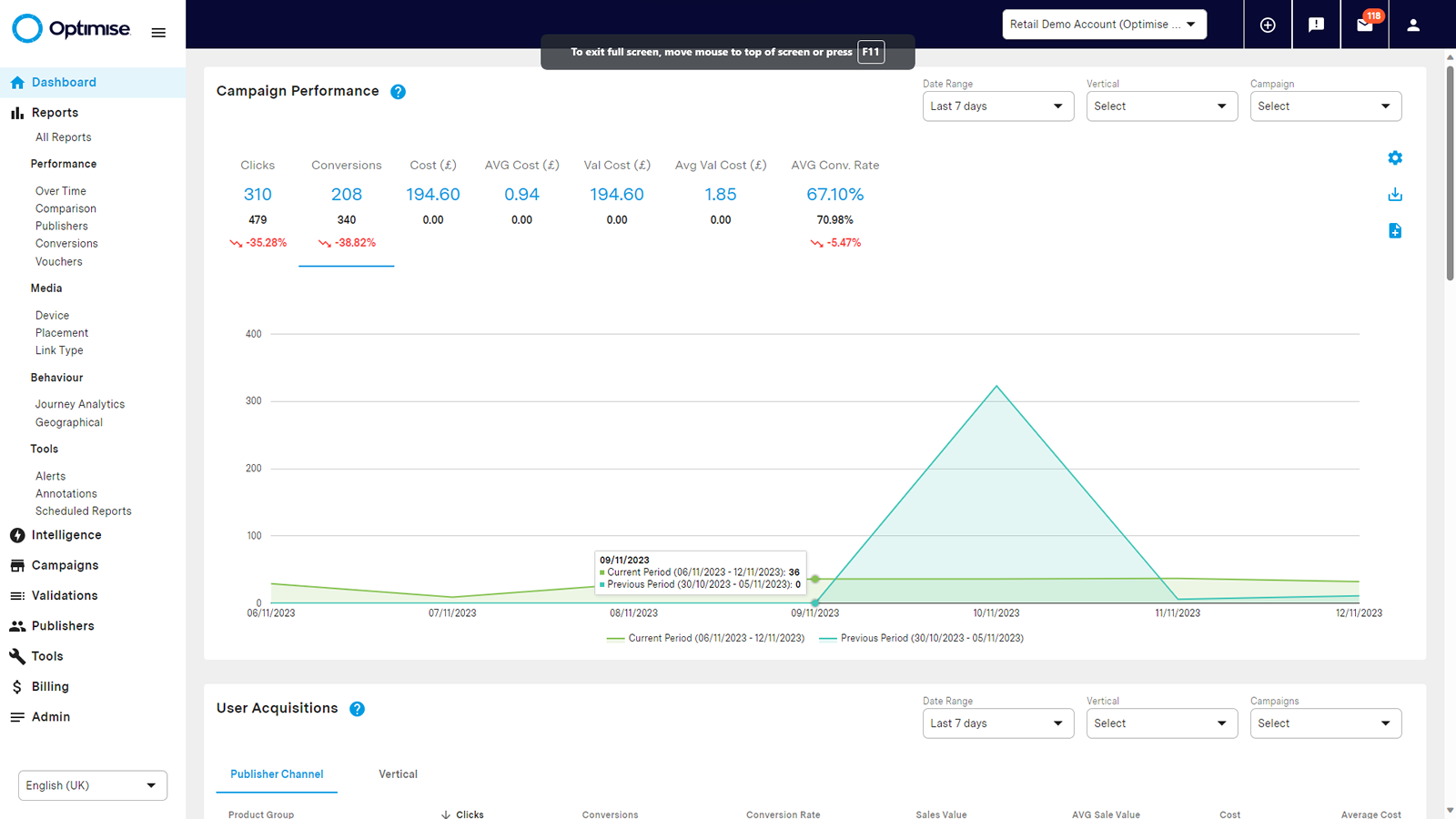Open the Date Range dropdown showing Last 7 days

click(997, 106)
